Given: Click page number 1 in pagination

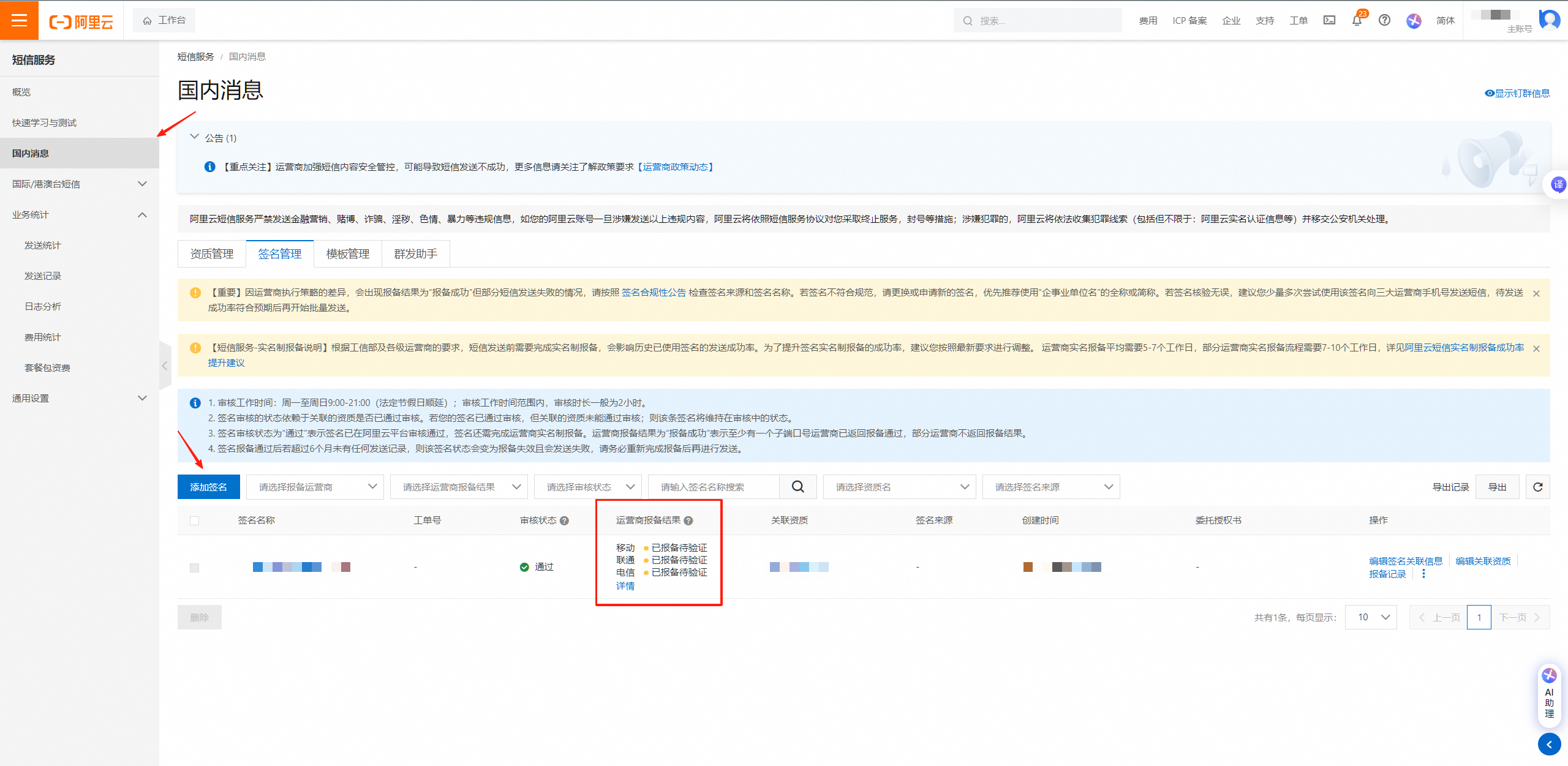Looking at the screenshot, I should [x=1479, y=617].
